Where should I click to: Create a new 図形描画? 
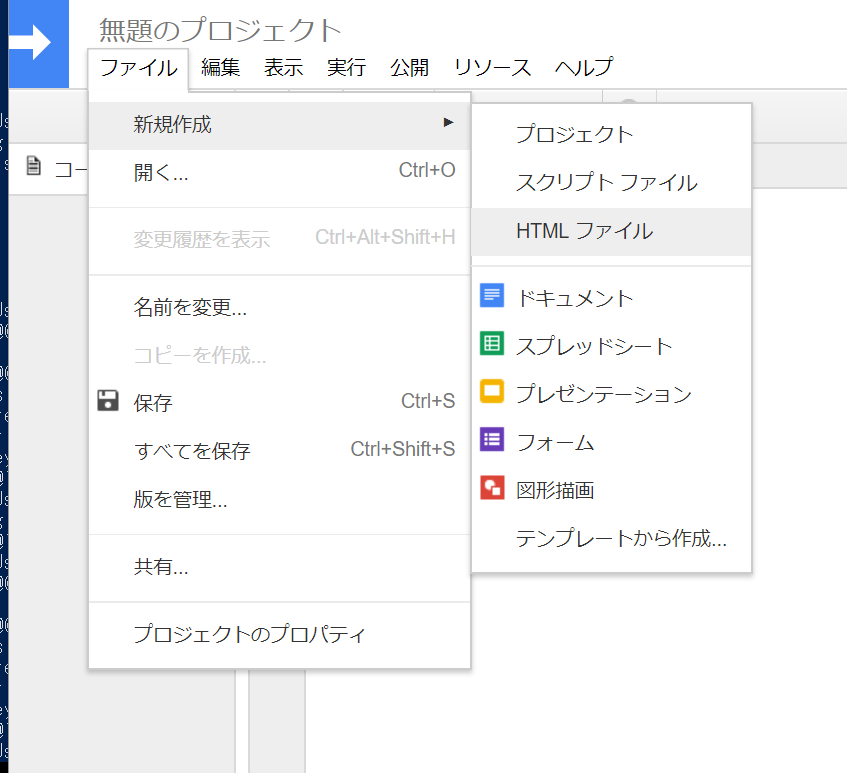pyautogui.click(x=611, y=491)
